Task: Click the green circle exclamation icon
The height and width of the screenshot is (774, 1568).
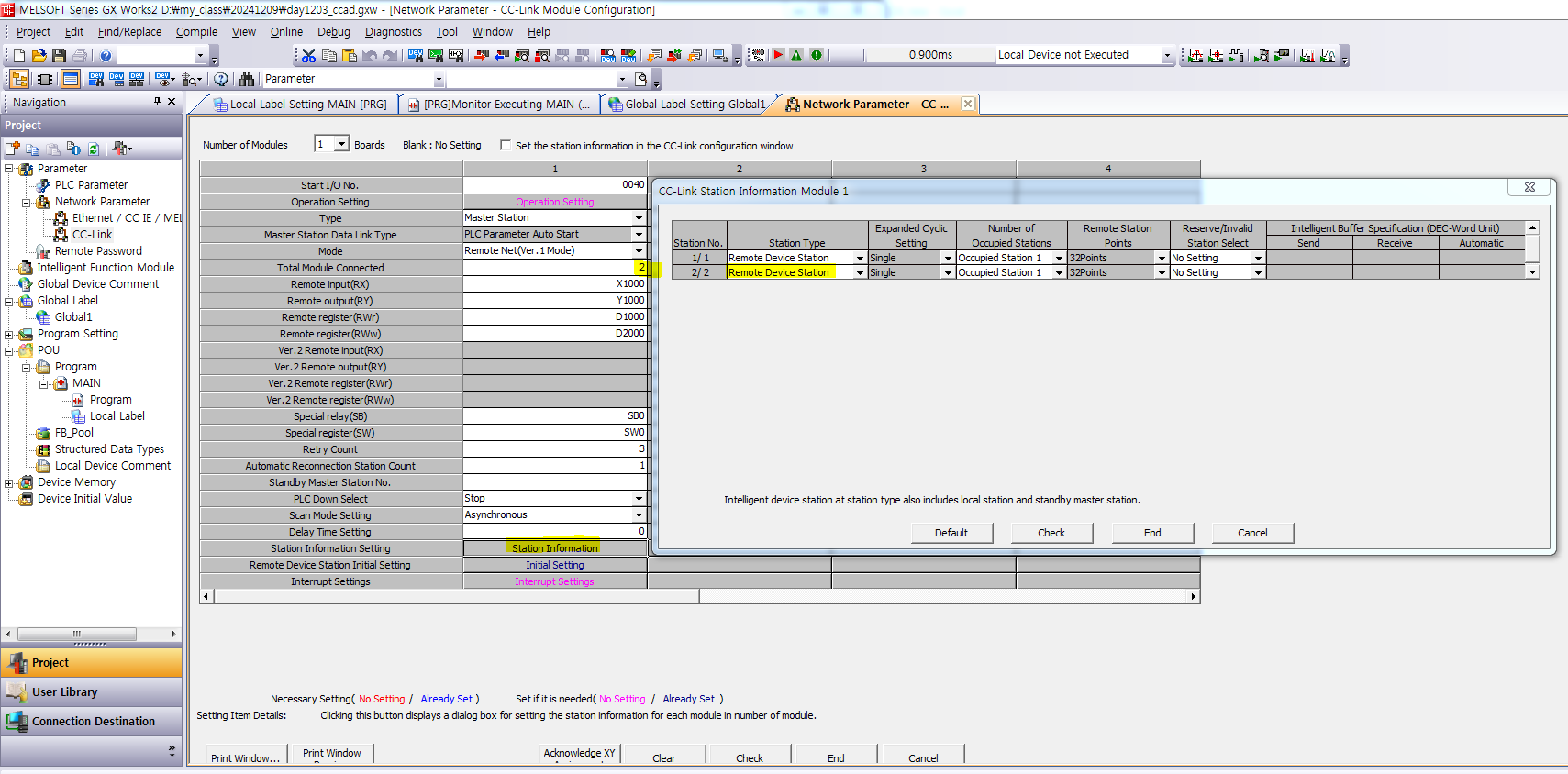Action: (x=817, y=55)
